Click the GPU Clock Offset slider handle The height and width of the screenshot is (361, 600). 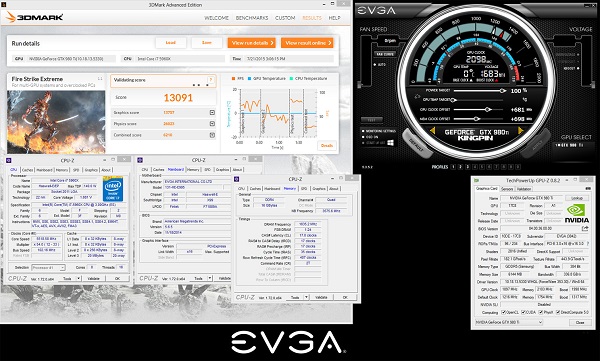[x=488, y=109]
